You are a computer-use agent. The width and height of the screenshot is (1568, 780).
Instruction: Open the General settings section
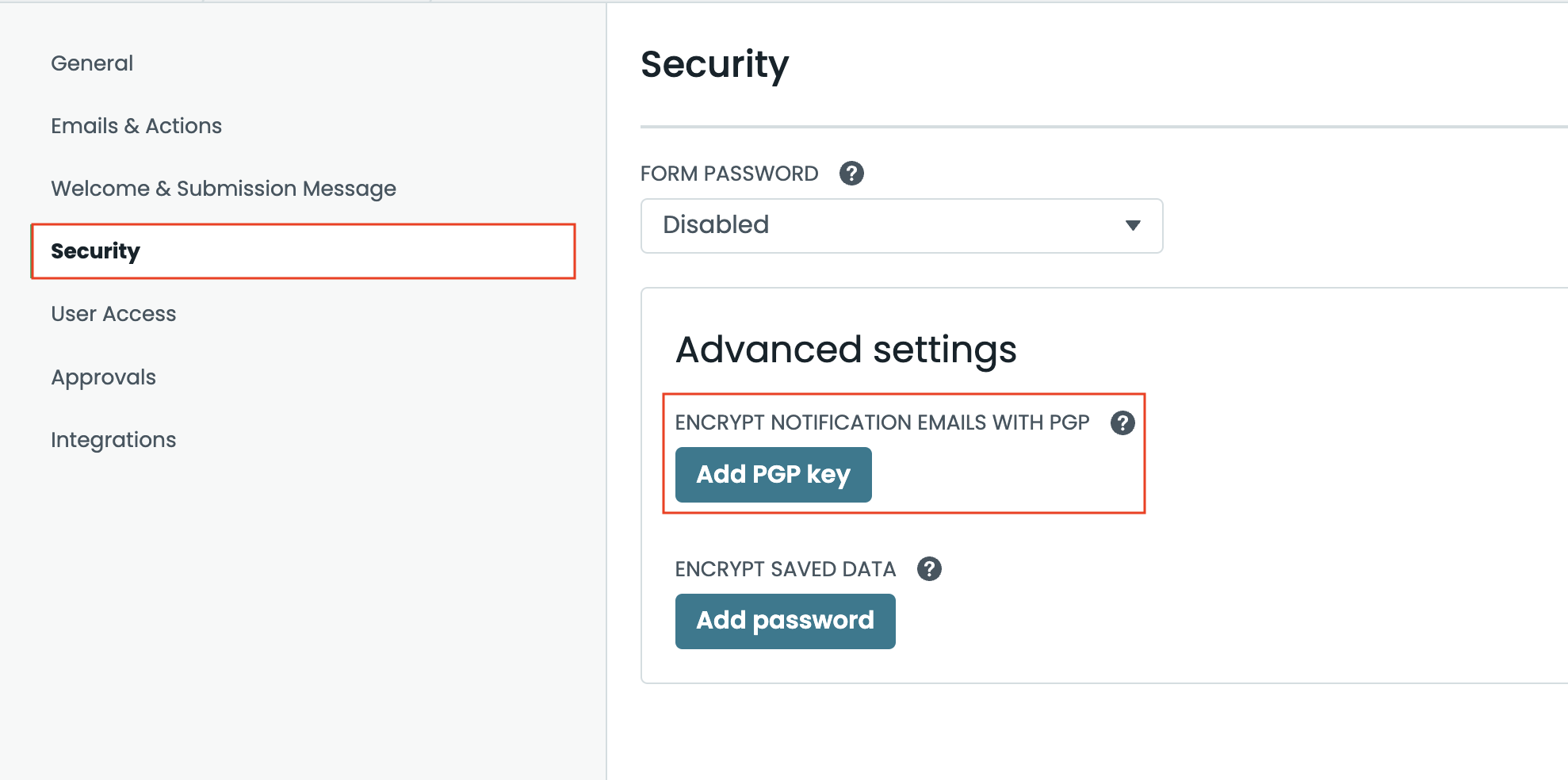(92, 63)
